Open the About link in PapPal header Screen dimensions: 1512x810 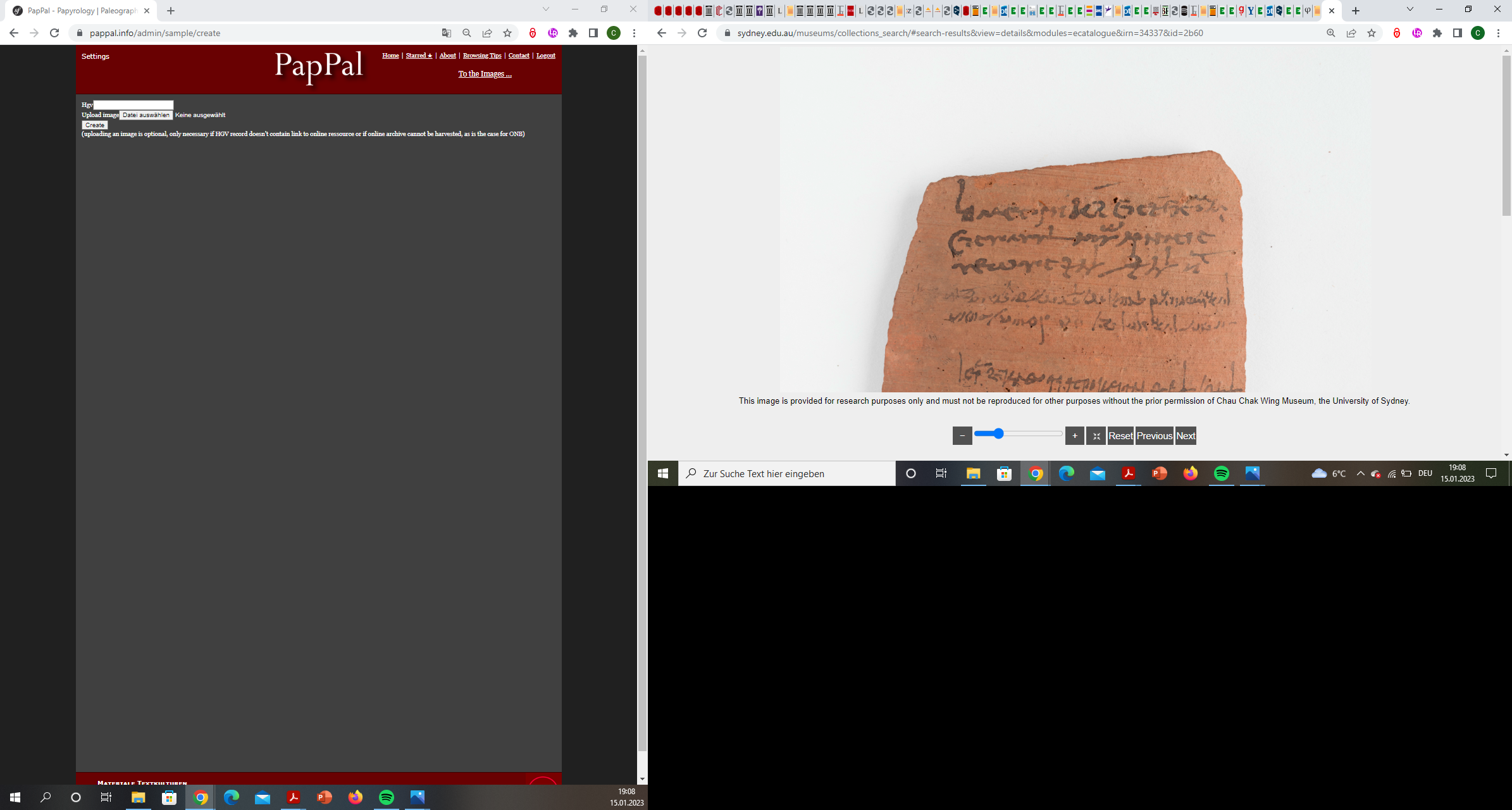[x=447, y=56]
